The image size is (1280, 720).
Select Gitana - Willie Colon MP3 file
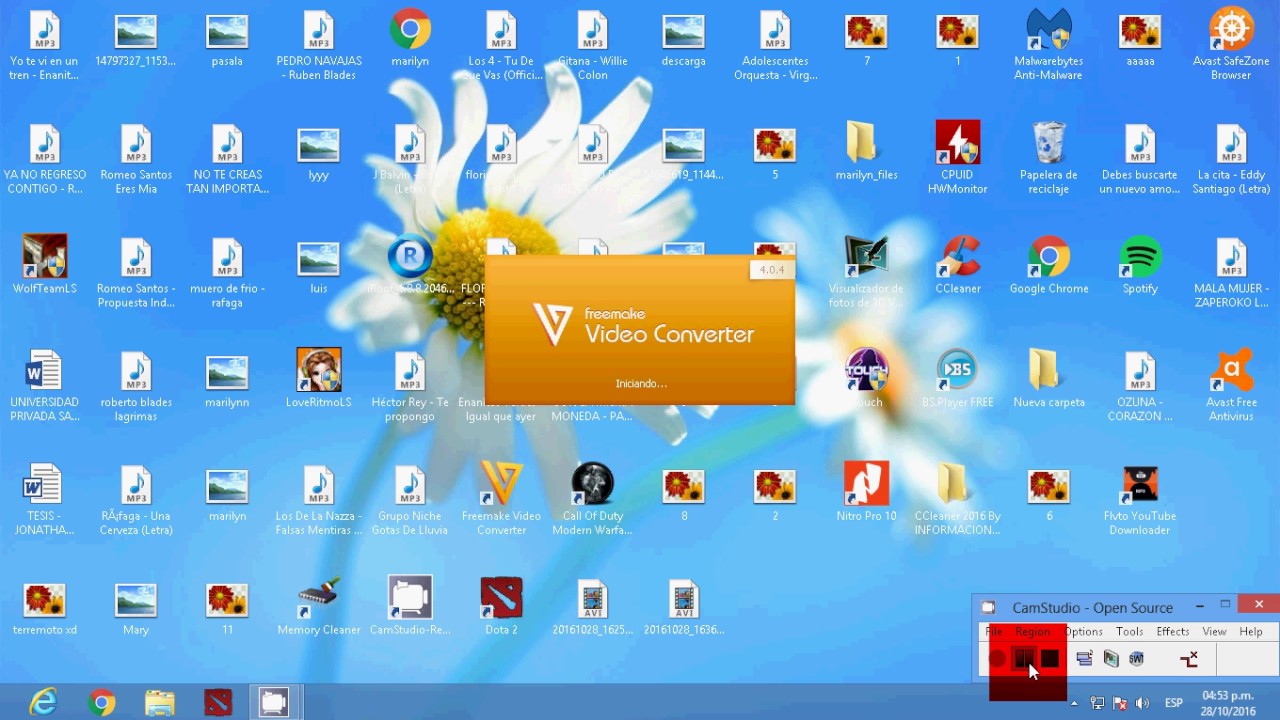592,44
